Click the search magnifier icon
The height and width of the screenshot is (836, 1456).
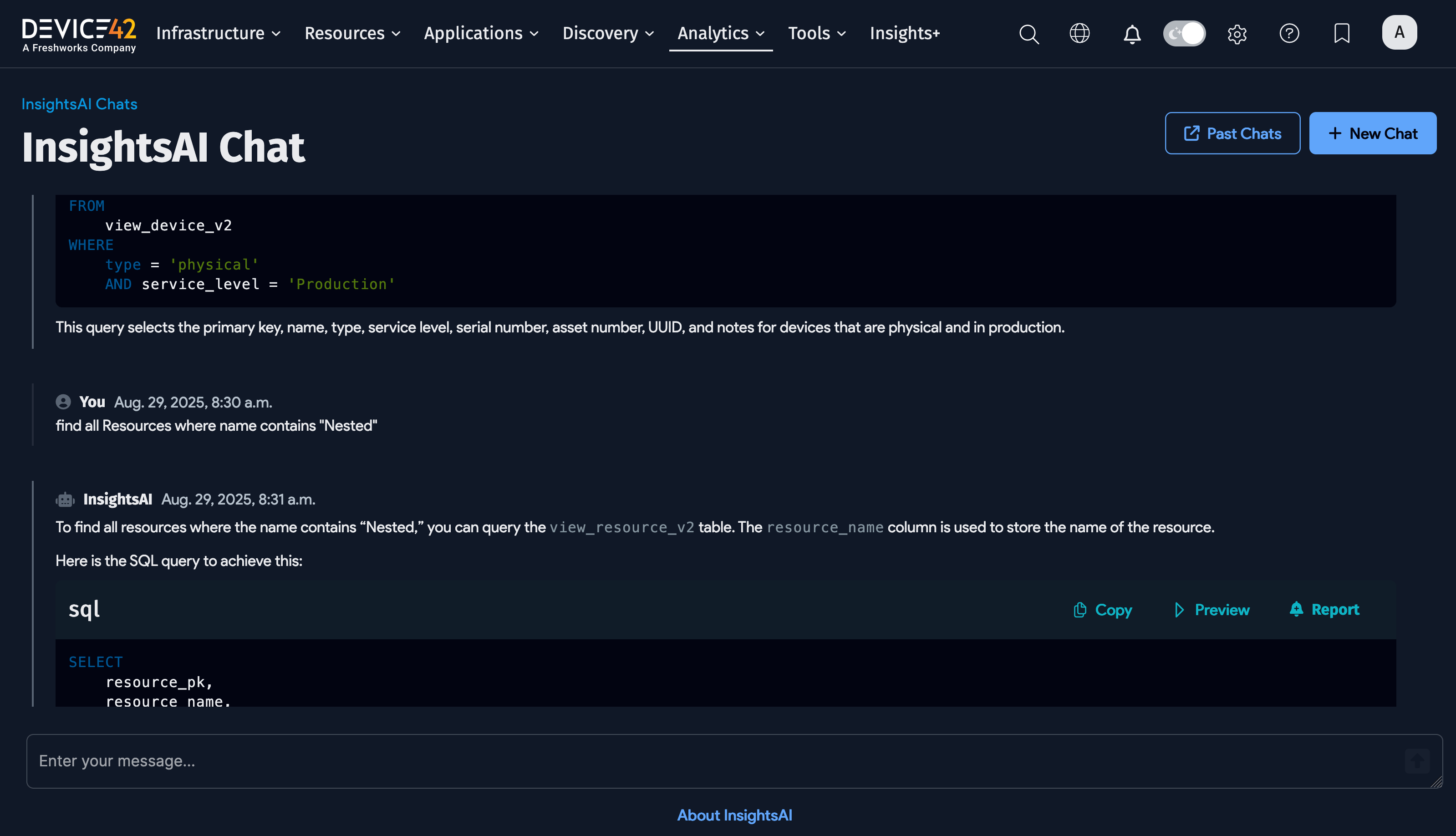point(1029,34)
